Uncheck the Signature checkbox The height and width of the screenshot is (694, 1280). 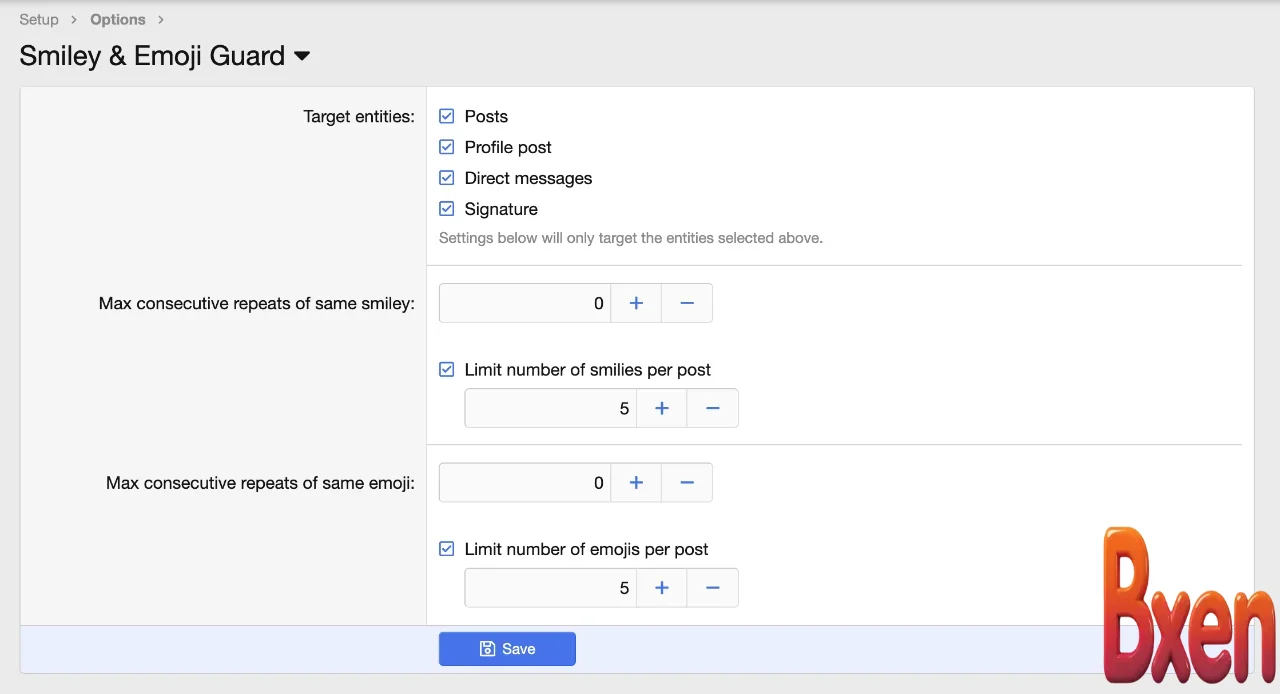pos(447,209)
